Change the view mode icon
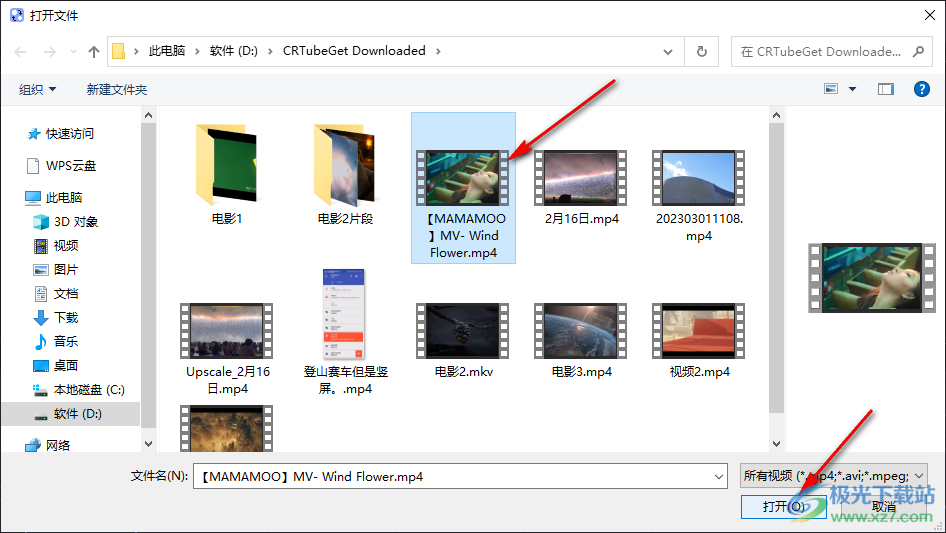Screen dimensions: 946x533 coord(831,89)
